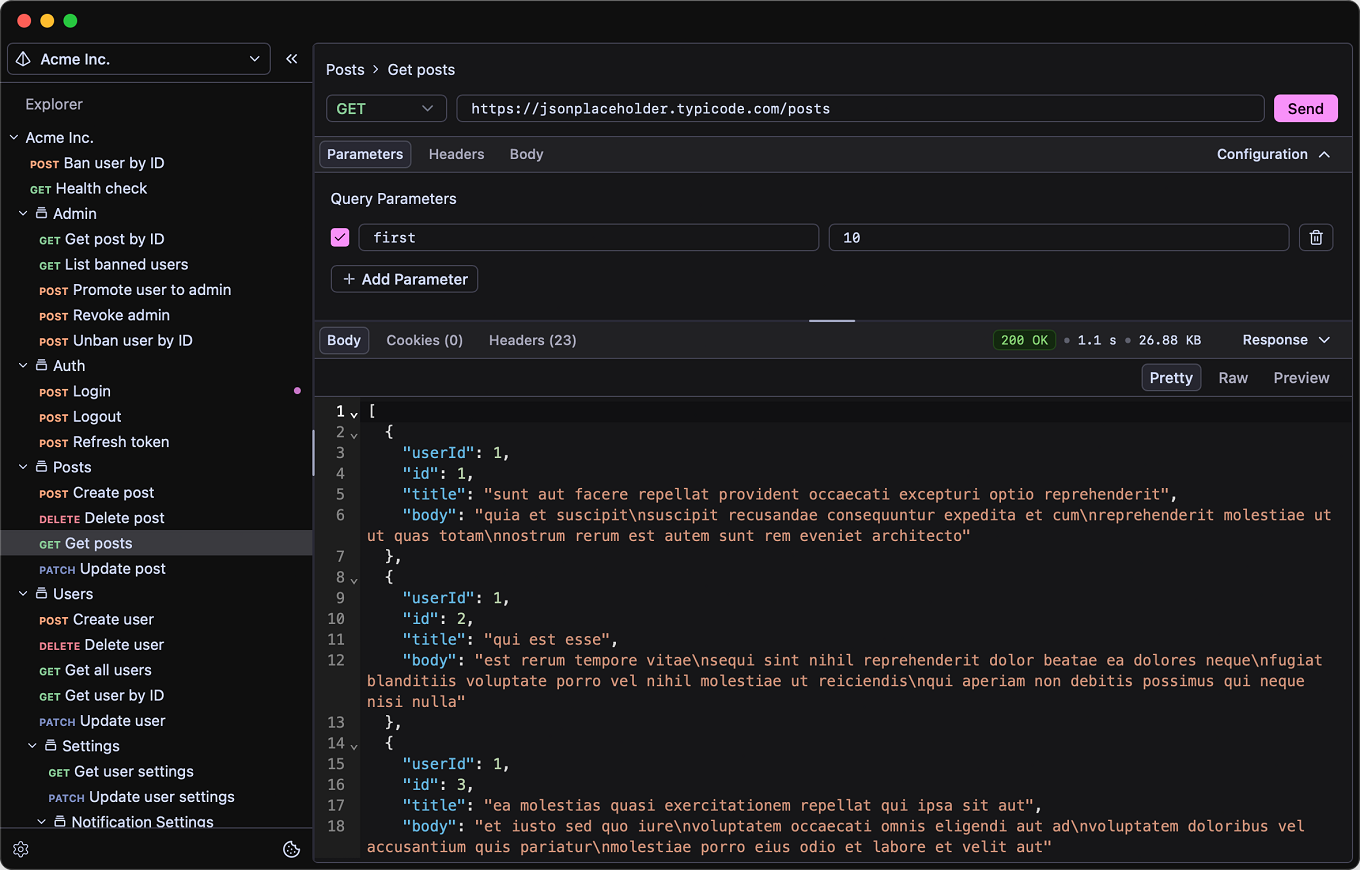Switch response view to Preview
The image size is (1360, 870).
(x=1301, y=378)
